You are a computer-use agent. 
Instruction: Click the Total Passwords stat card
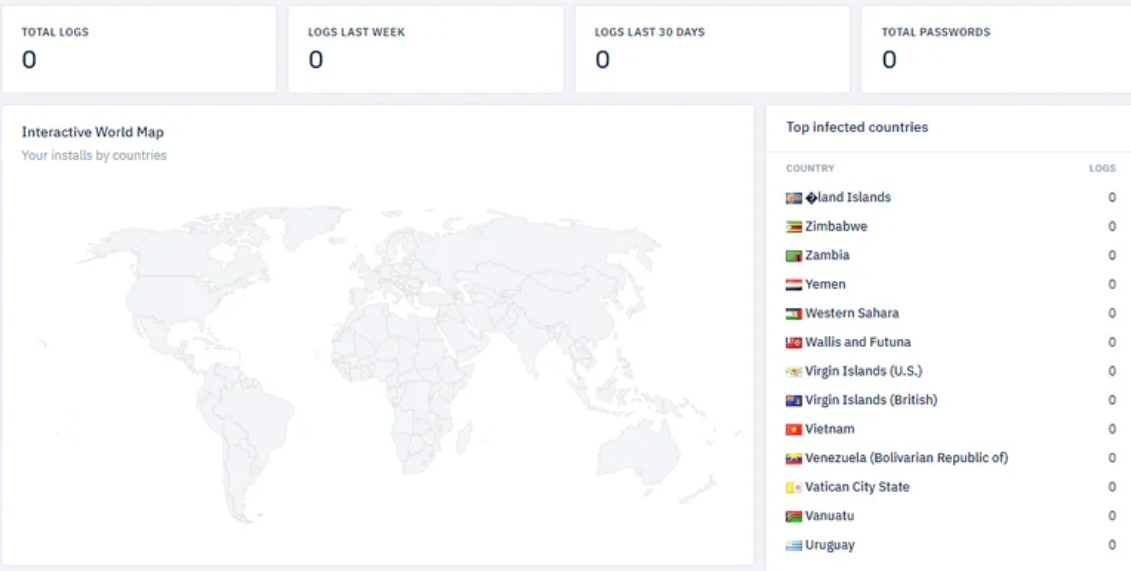(x=996, y=49)
